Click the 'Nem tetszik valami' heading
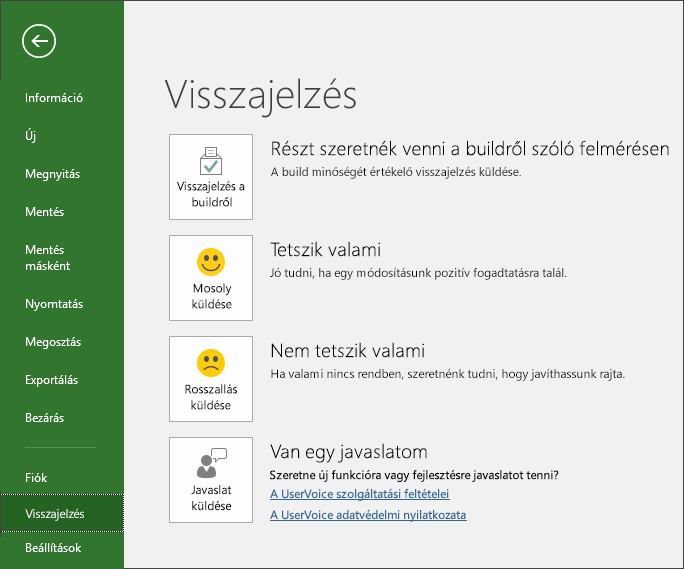The width and height of the screenshot is (684, 569). point(347,350)
